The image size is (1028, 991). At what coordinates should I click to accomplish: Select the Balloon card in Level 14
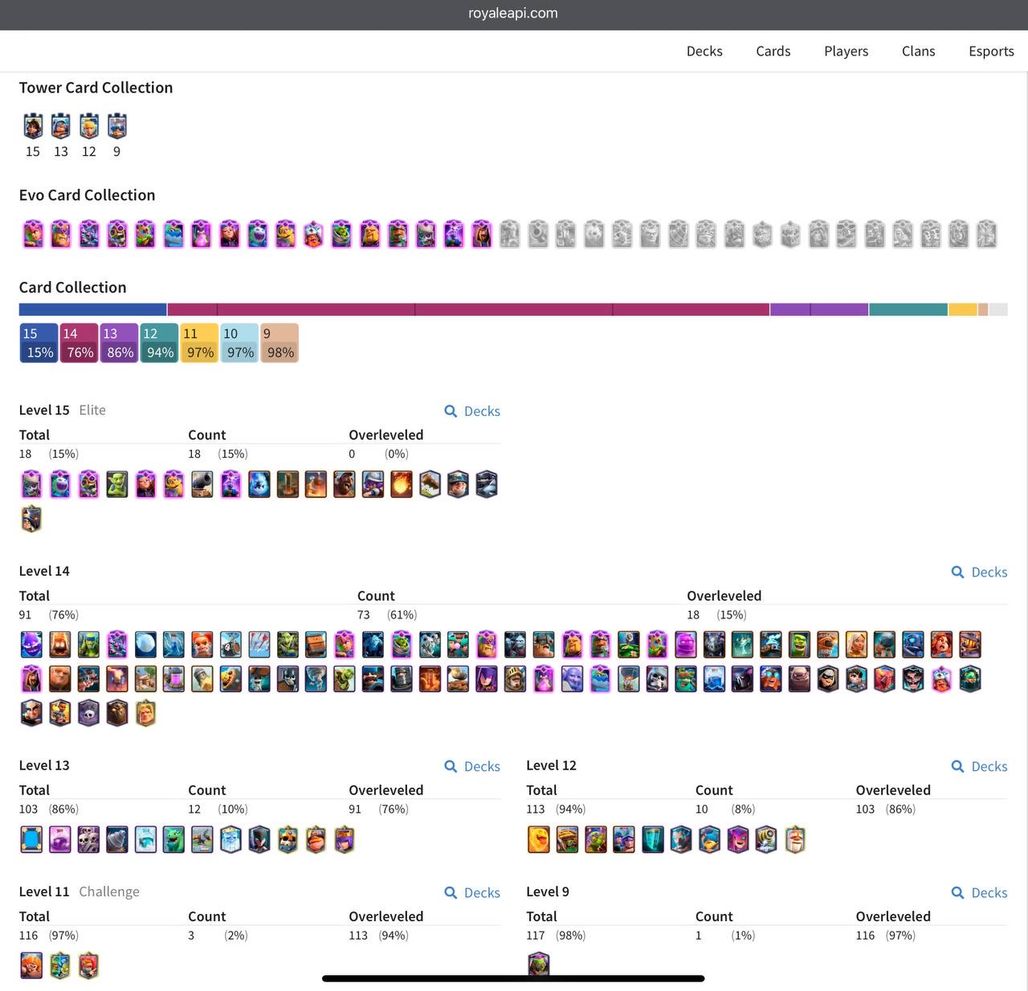coord(629,679)
